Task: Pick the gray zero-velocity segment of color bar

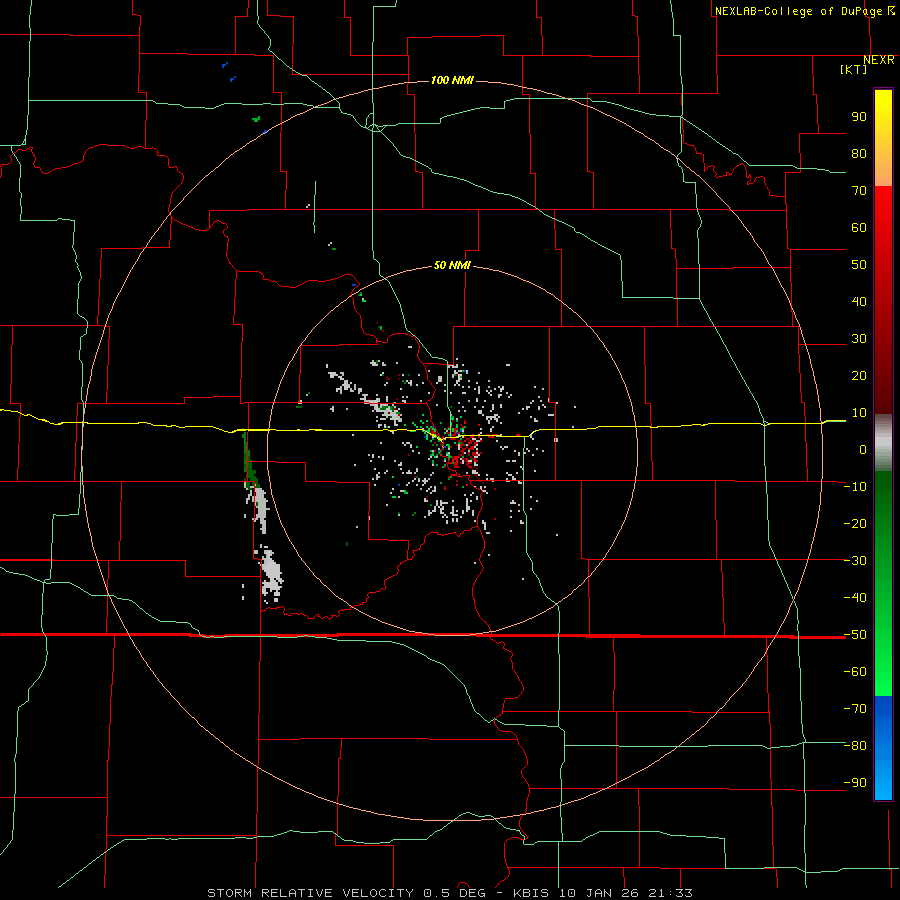Action: pyautogui.click(x=883, y=443)
